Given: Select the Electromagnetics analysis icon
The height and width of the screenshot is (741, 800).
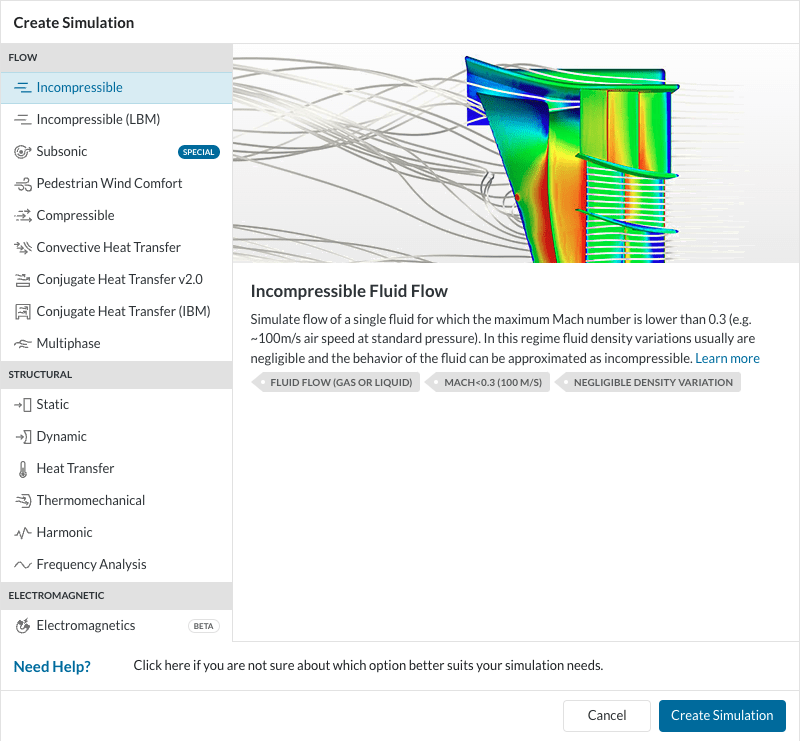Looking at the screenshot, I should 20,625.
